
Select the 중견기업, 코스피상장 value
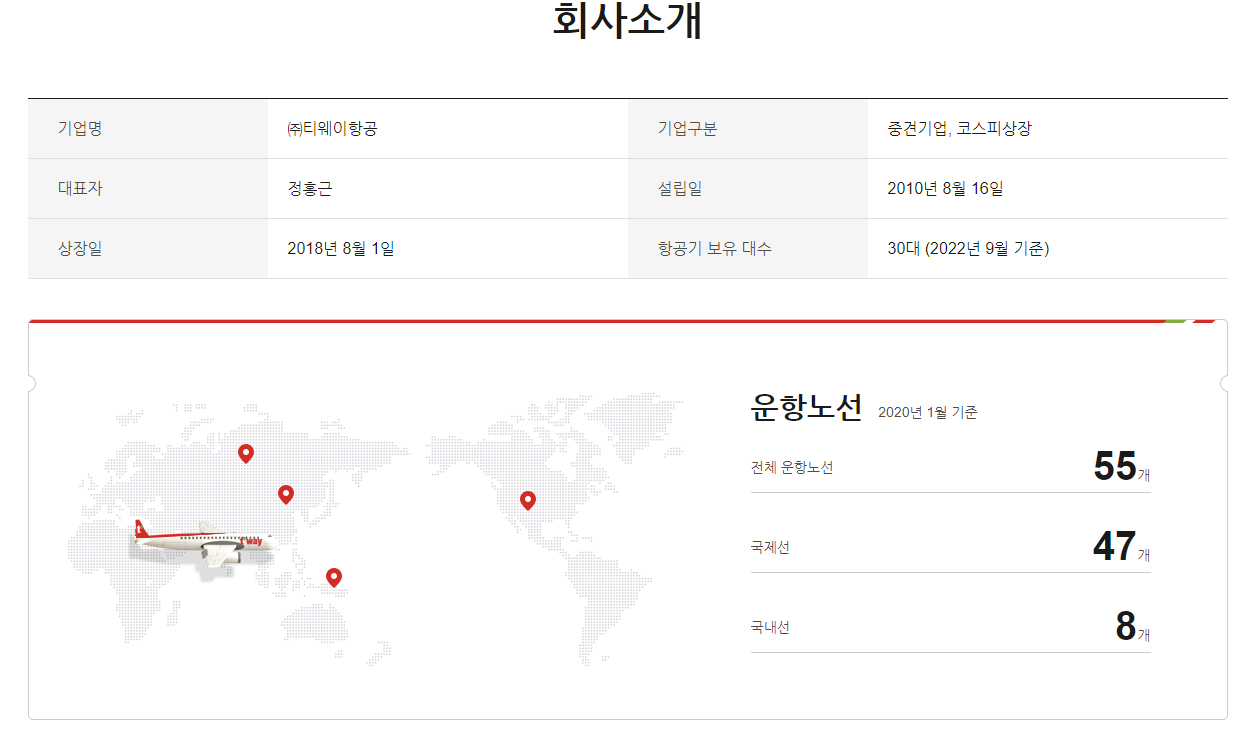point(959,129)
